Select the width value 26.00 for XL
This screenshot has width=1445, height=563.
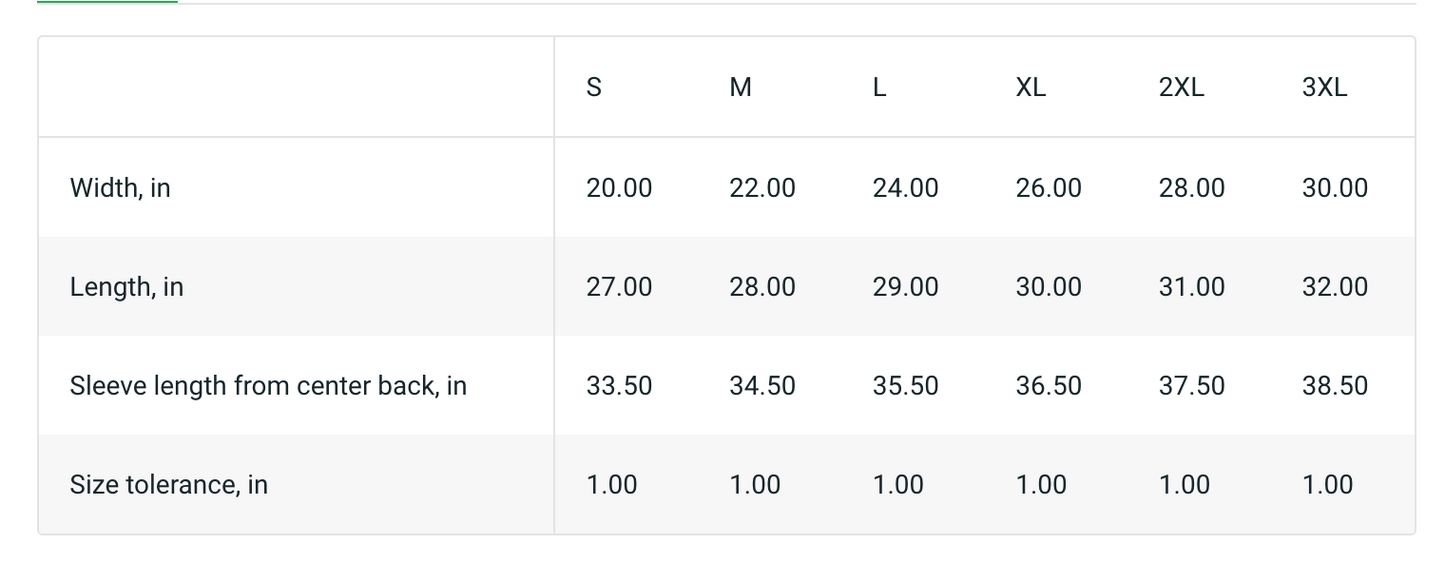(x=1048, y=188)
